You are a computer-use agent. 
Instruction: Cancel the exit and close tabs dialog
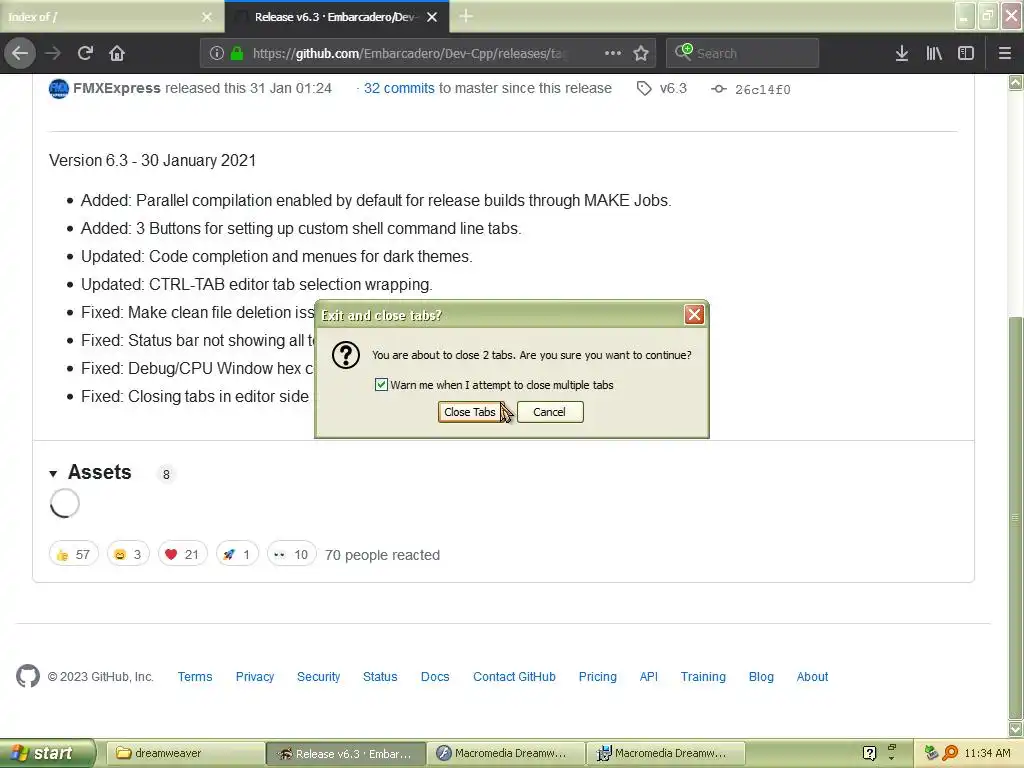click(549, 412)
